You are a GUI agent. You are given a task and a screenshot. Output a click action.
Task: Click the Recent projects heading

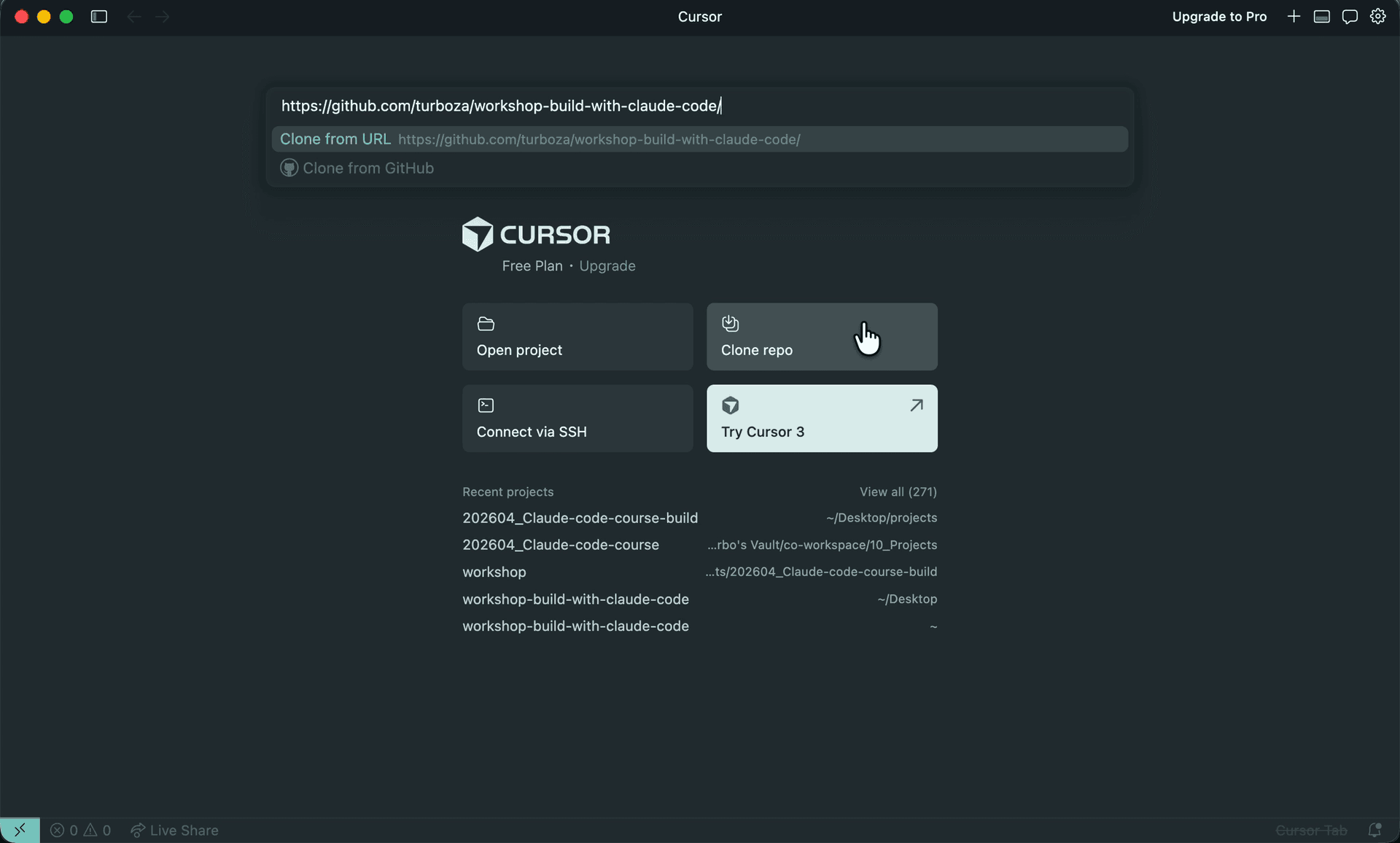pyautogui.click(x=507, y=492)
